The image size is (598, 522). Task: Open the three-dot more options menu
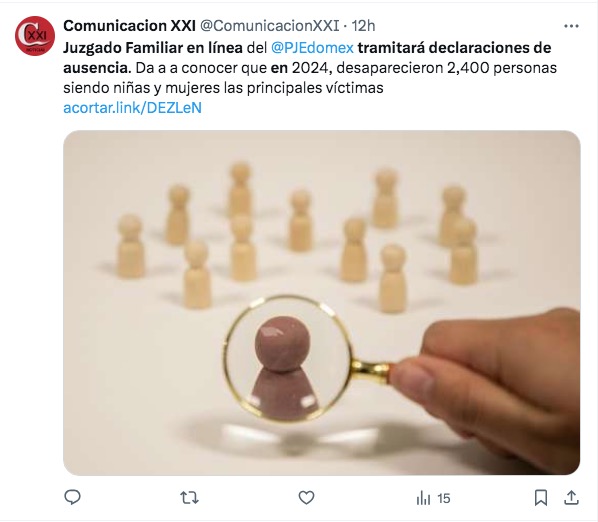tap(571, 26)
